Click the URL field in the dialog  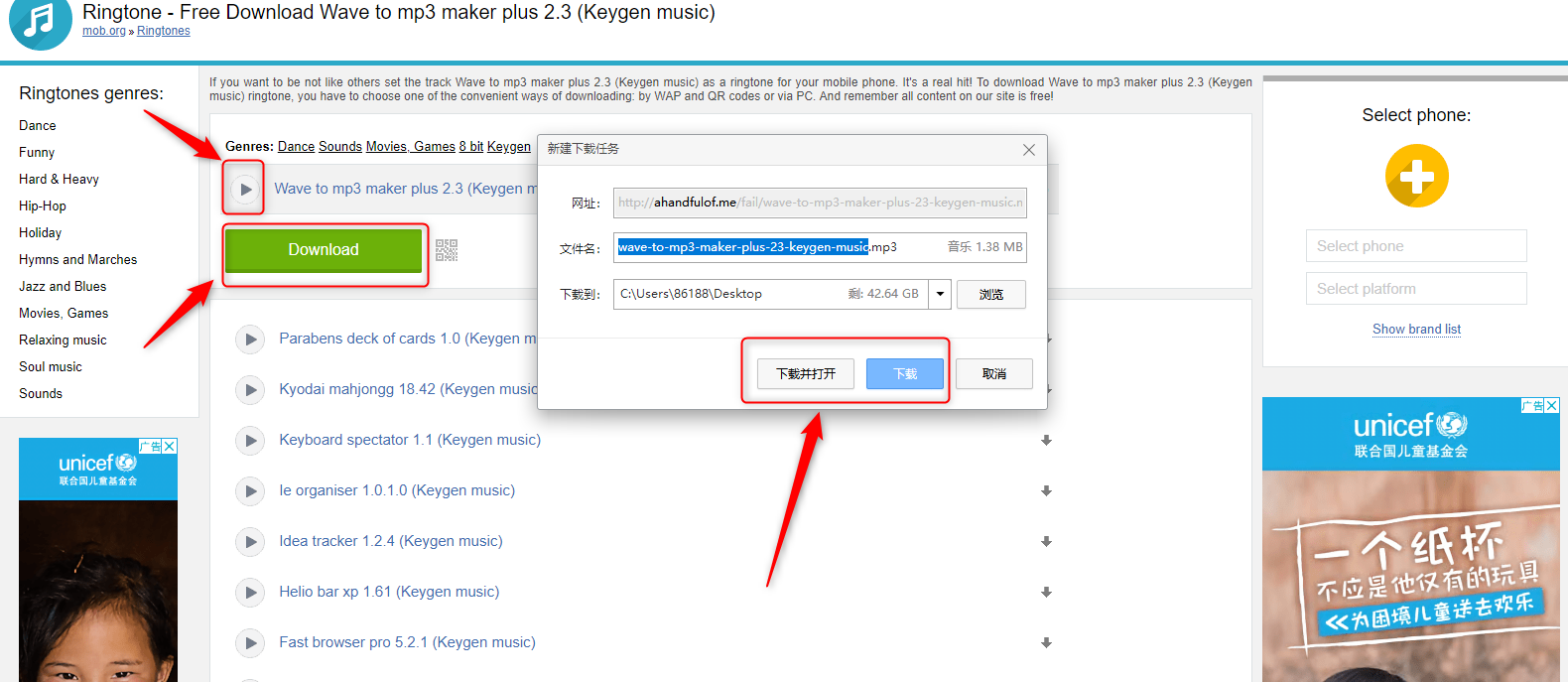click(x=820, y=203)
